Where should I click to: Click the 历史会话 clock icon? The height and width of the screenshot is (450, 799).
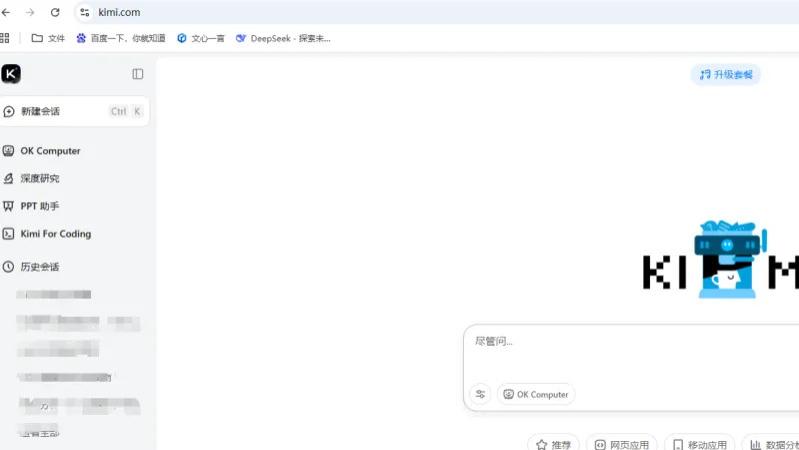click(8, 267)
